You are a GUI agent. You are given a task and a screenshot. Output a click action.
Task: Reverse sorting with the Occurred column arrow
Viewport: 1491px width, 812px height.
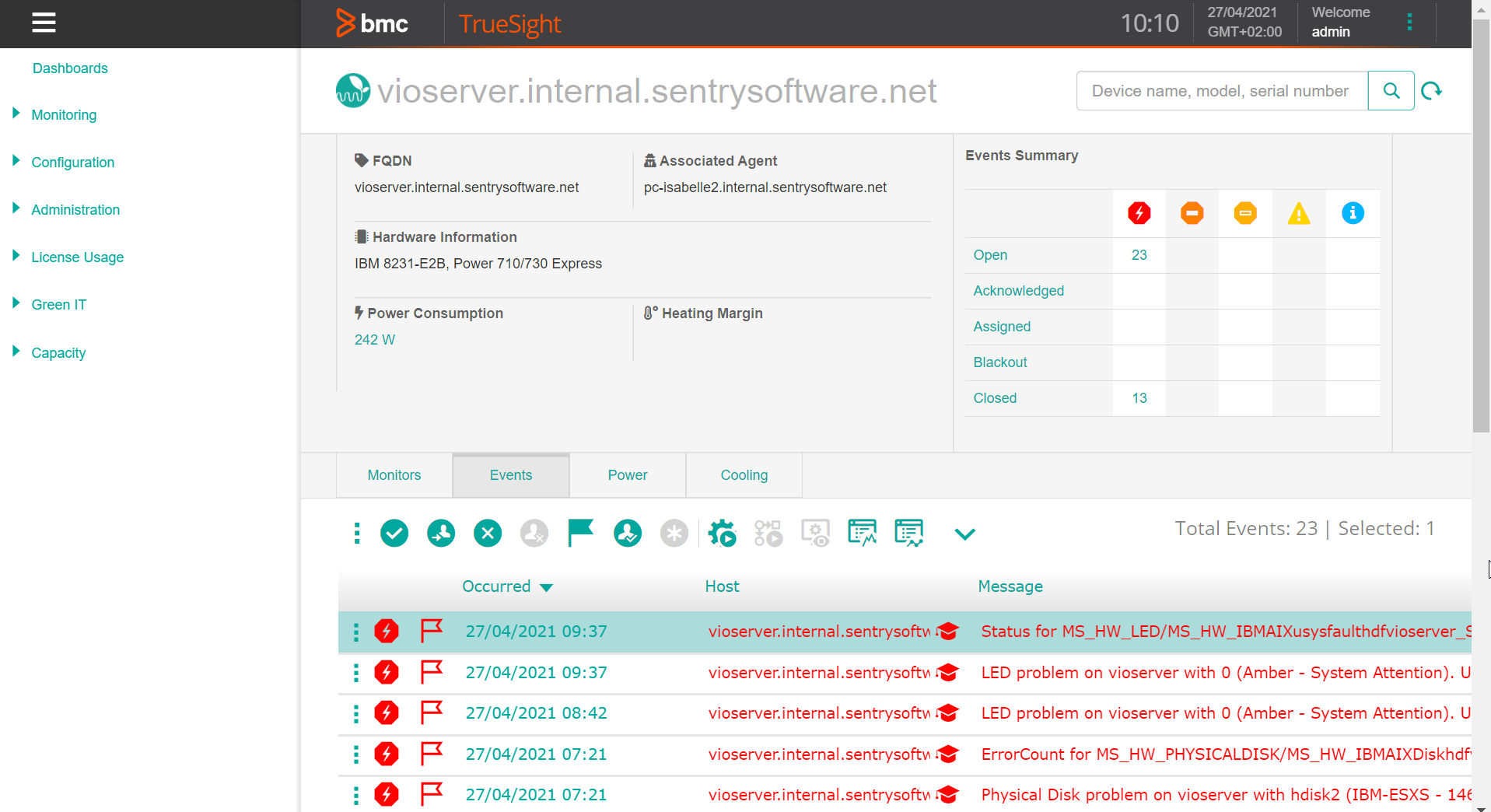pos(547,586)
